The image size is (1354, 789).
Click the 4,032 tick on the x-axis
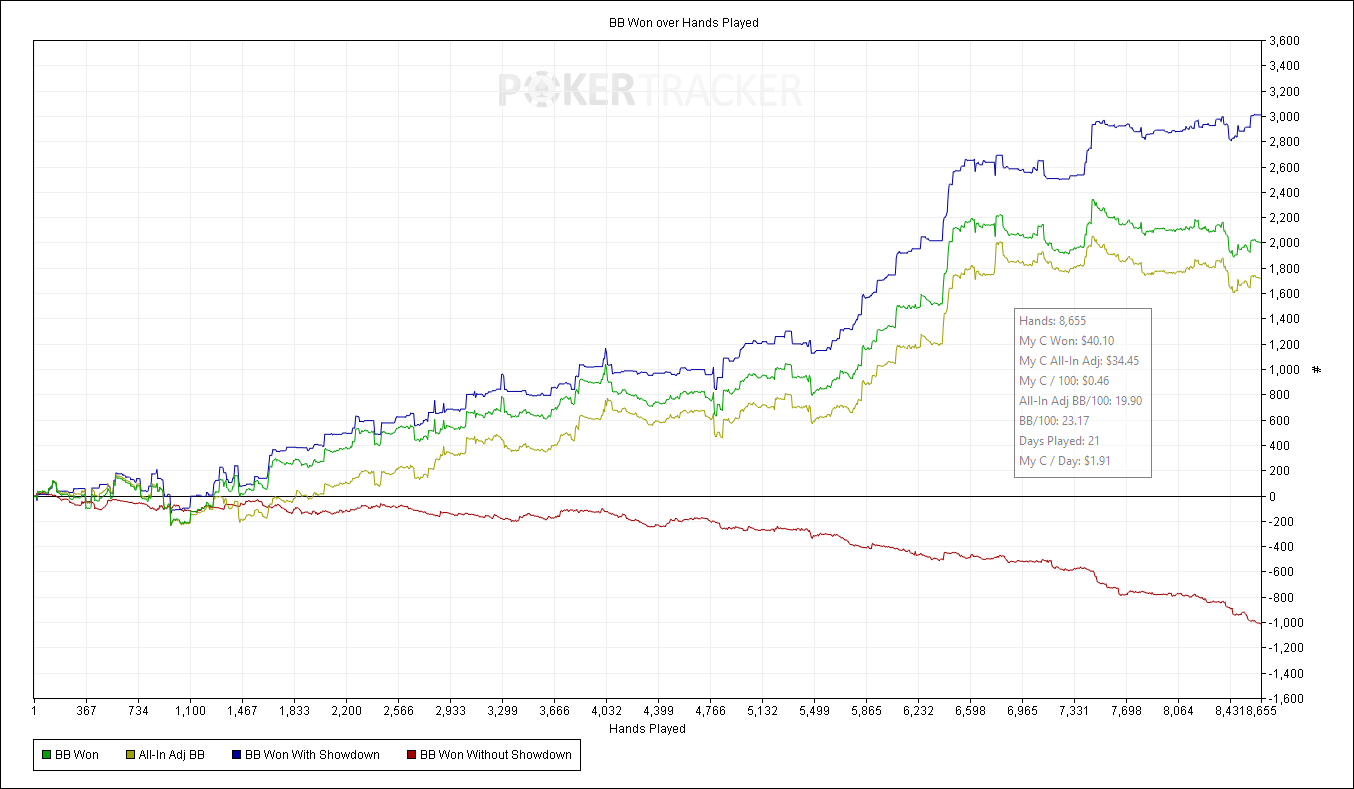[x=606, y=711]
